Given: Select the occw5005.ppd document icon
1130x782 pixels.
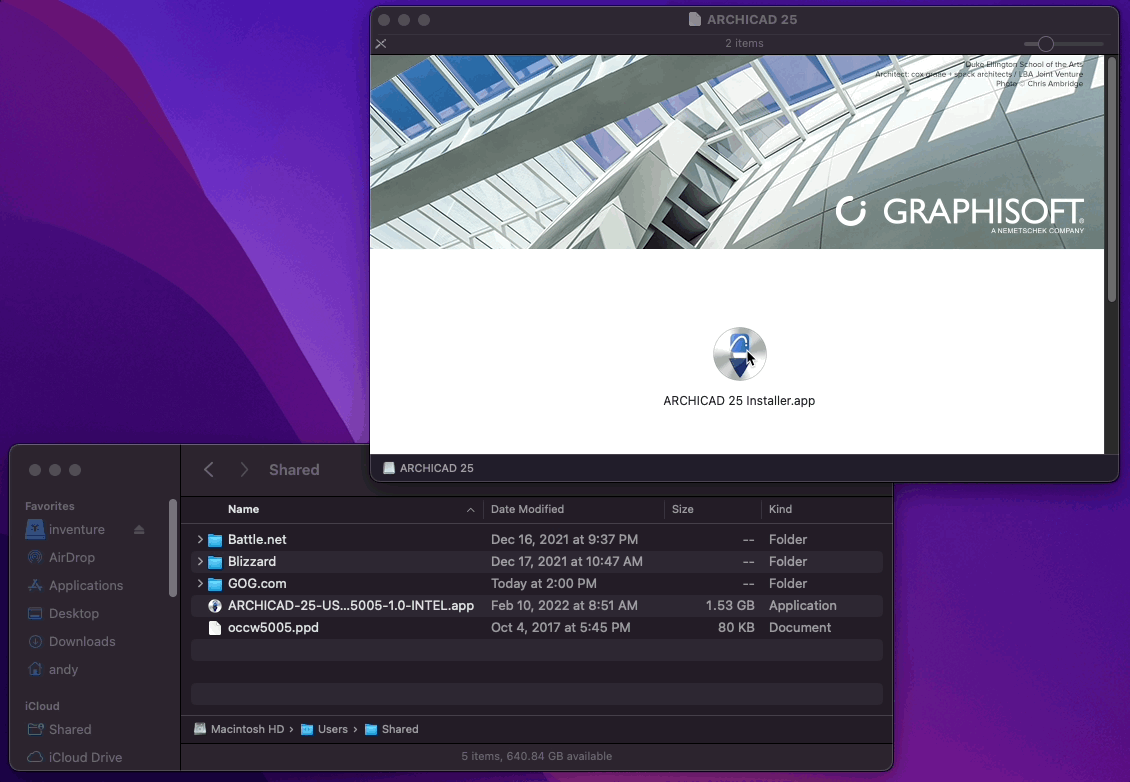Looking at the screenshot, I should 215,628.
